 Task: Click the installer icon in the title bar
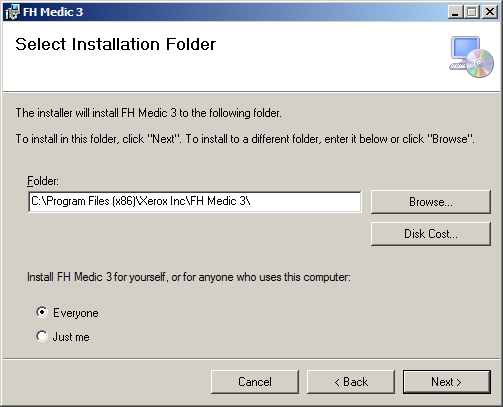[x=12, y=12]
